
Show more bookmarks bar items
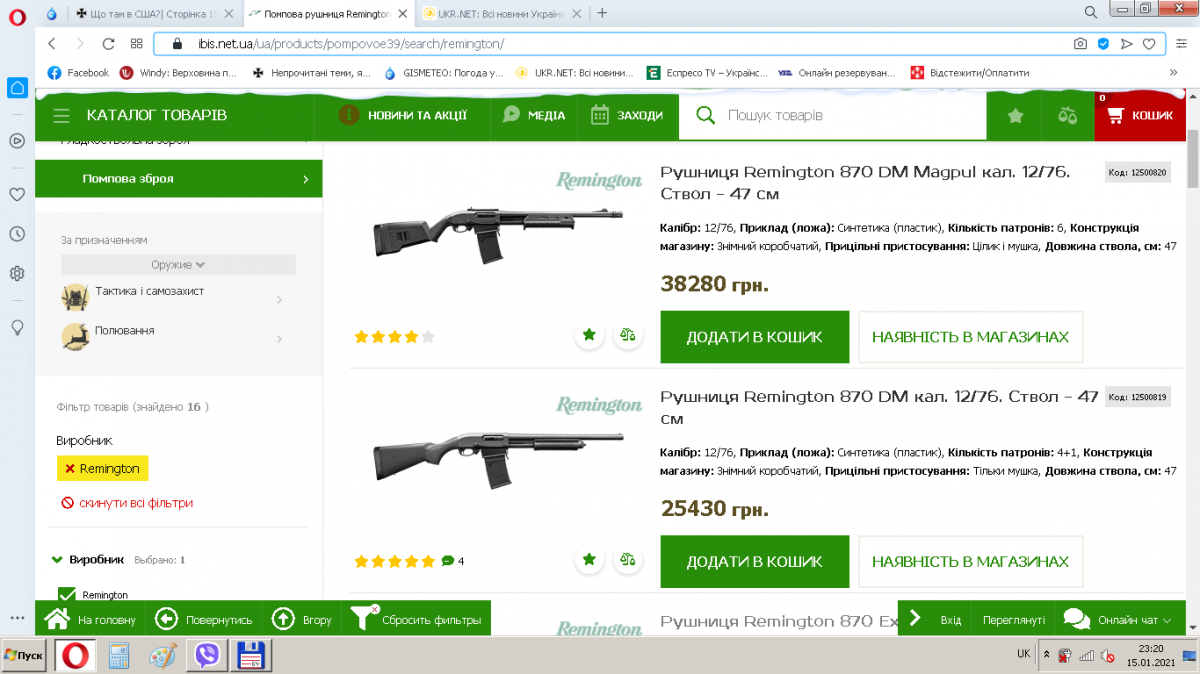click(x=1174, y=72)
